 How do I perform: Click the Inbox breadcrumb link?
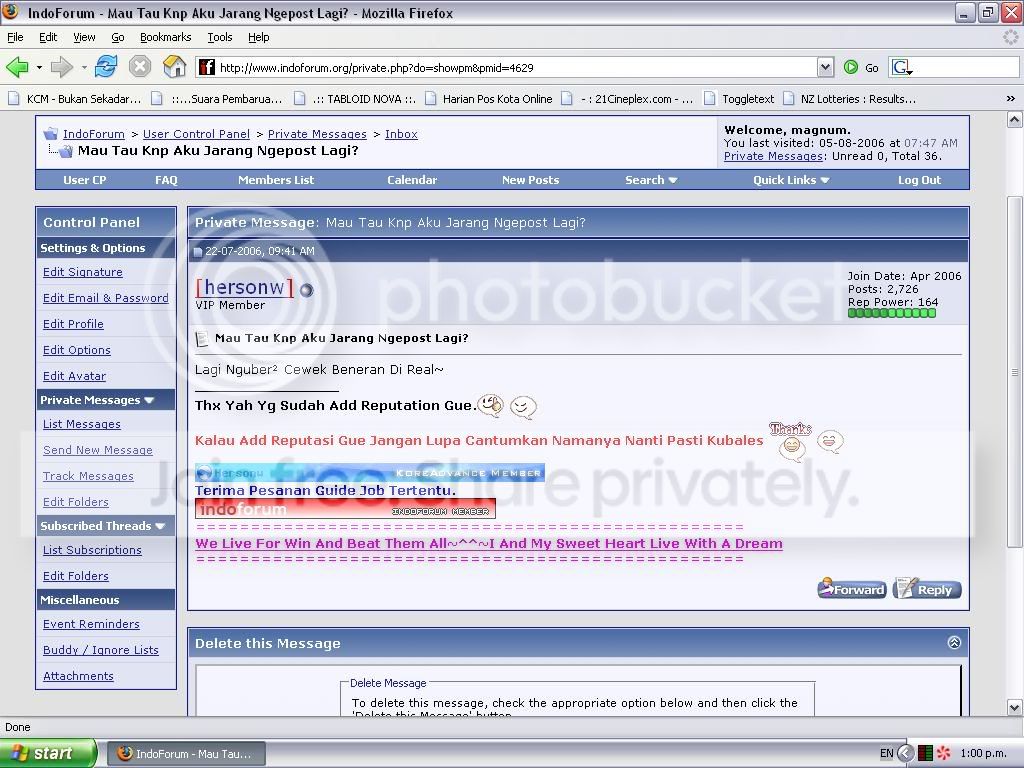401,134
